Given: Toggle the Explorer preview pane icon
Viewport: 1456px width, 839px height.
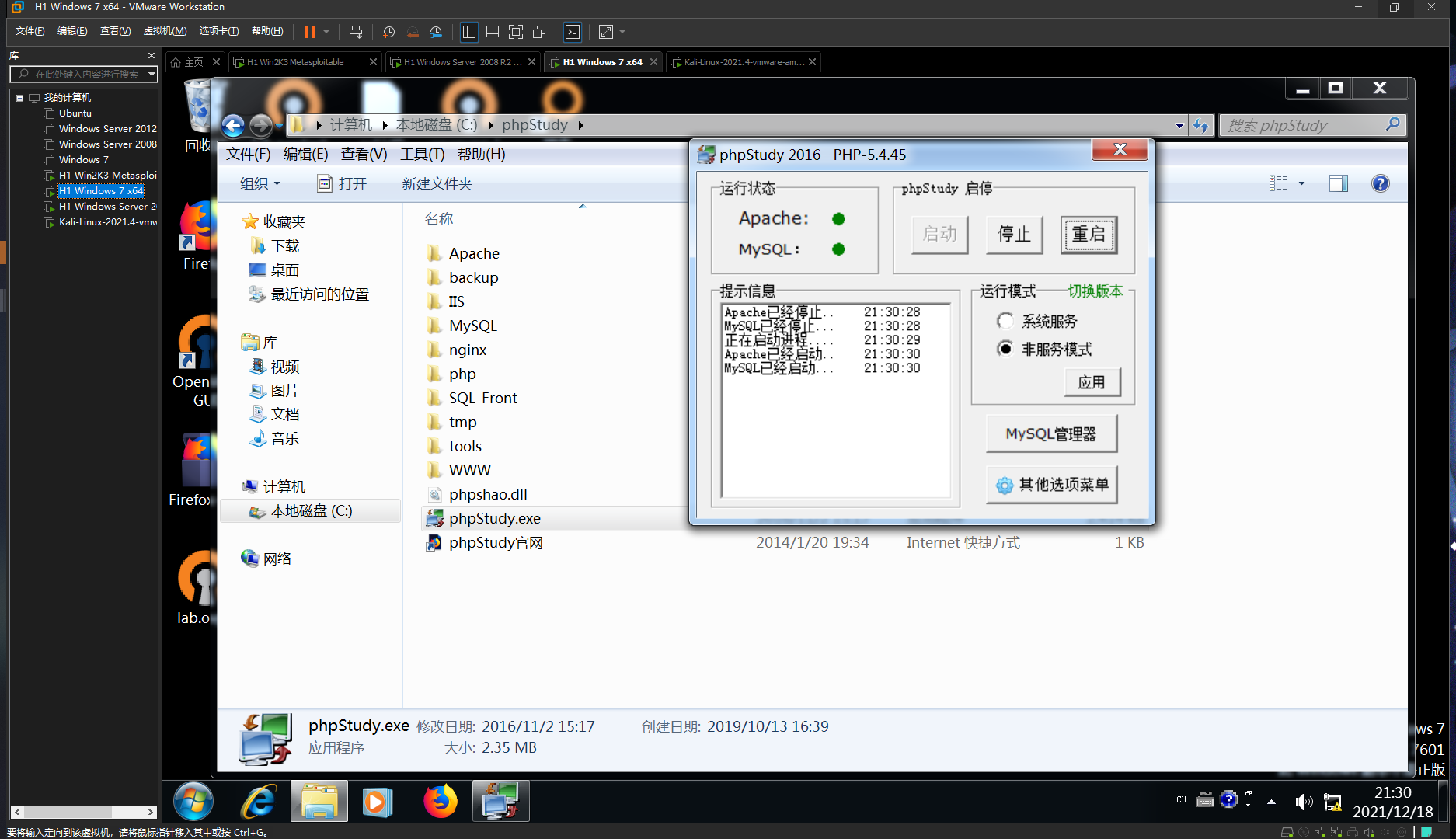Looking at the screenshot, I should tap(1338, 183).
